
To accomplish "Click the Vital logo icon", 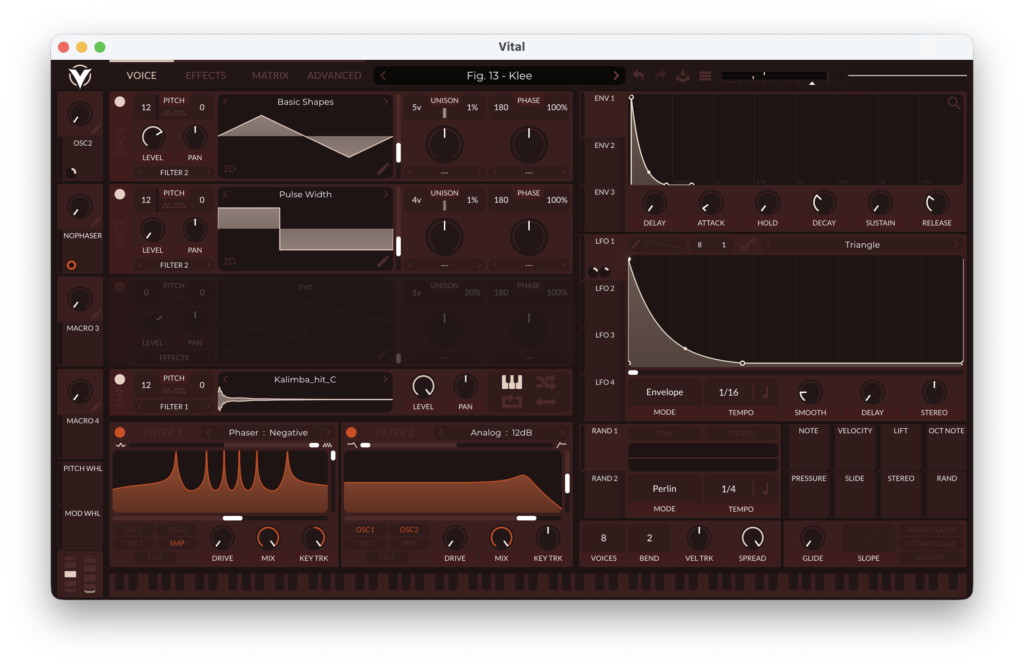I will point(79,76).
